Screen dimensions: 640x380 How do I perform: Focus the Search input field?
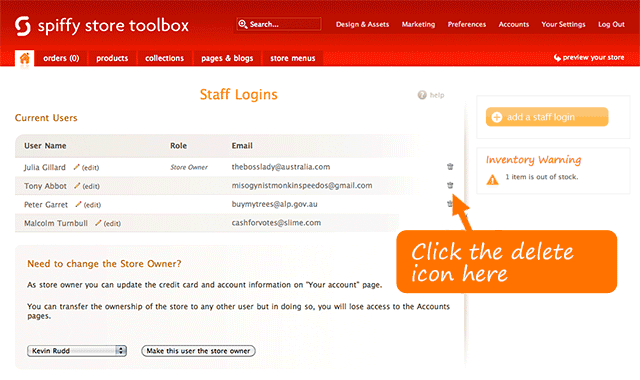pyautogui.click(x=279, y=24)
